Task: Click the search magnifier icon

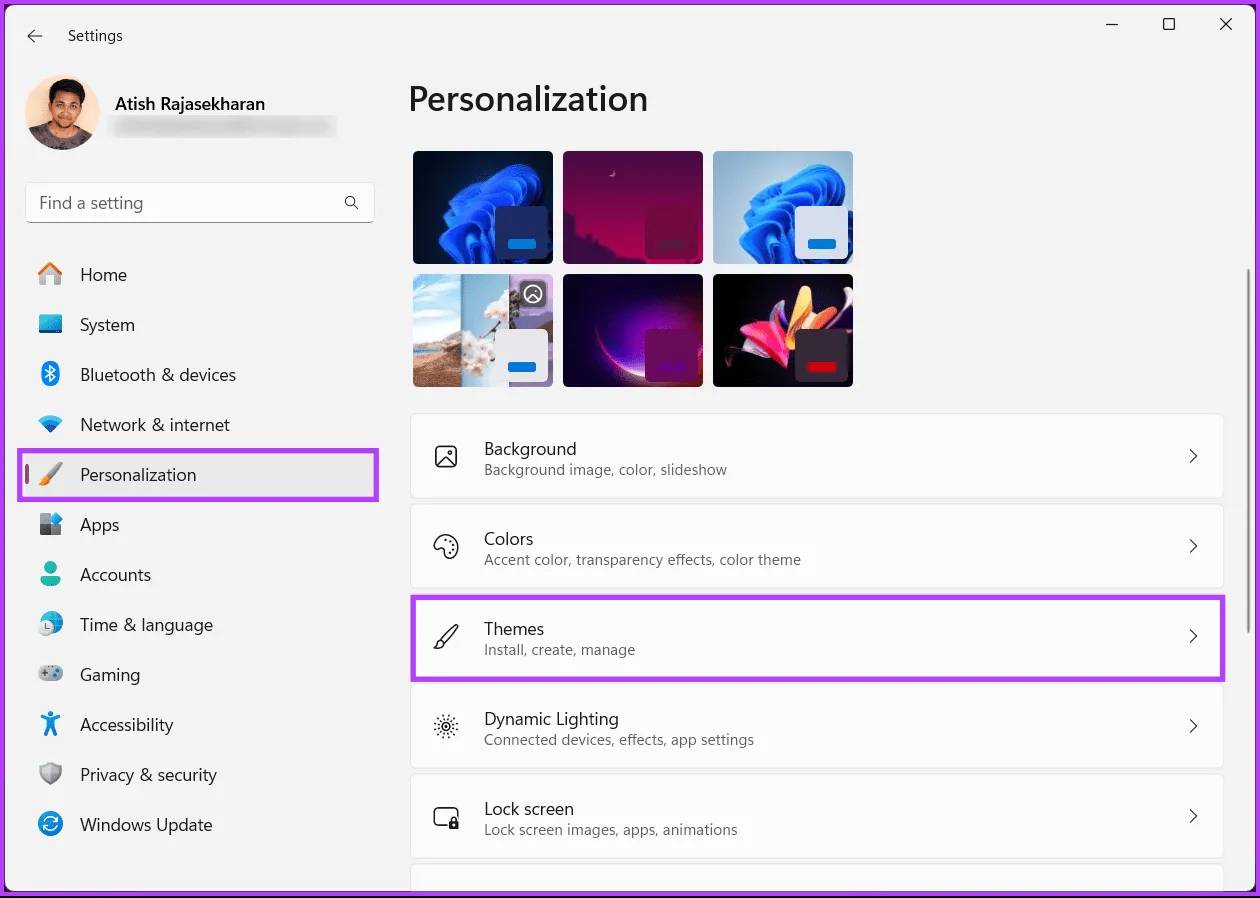Action: 351,203
